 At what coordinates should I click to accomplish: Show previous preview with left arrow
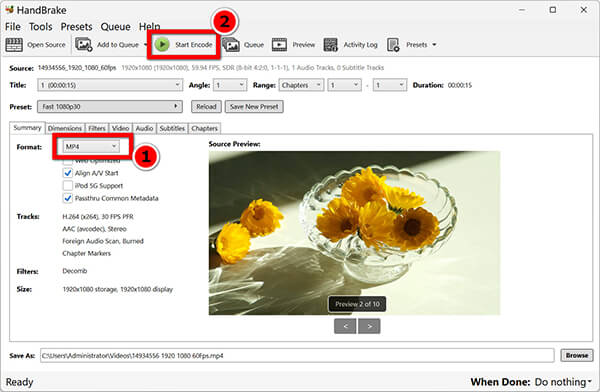tap(345, 326)
